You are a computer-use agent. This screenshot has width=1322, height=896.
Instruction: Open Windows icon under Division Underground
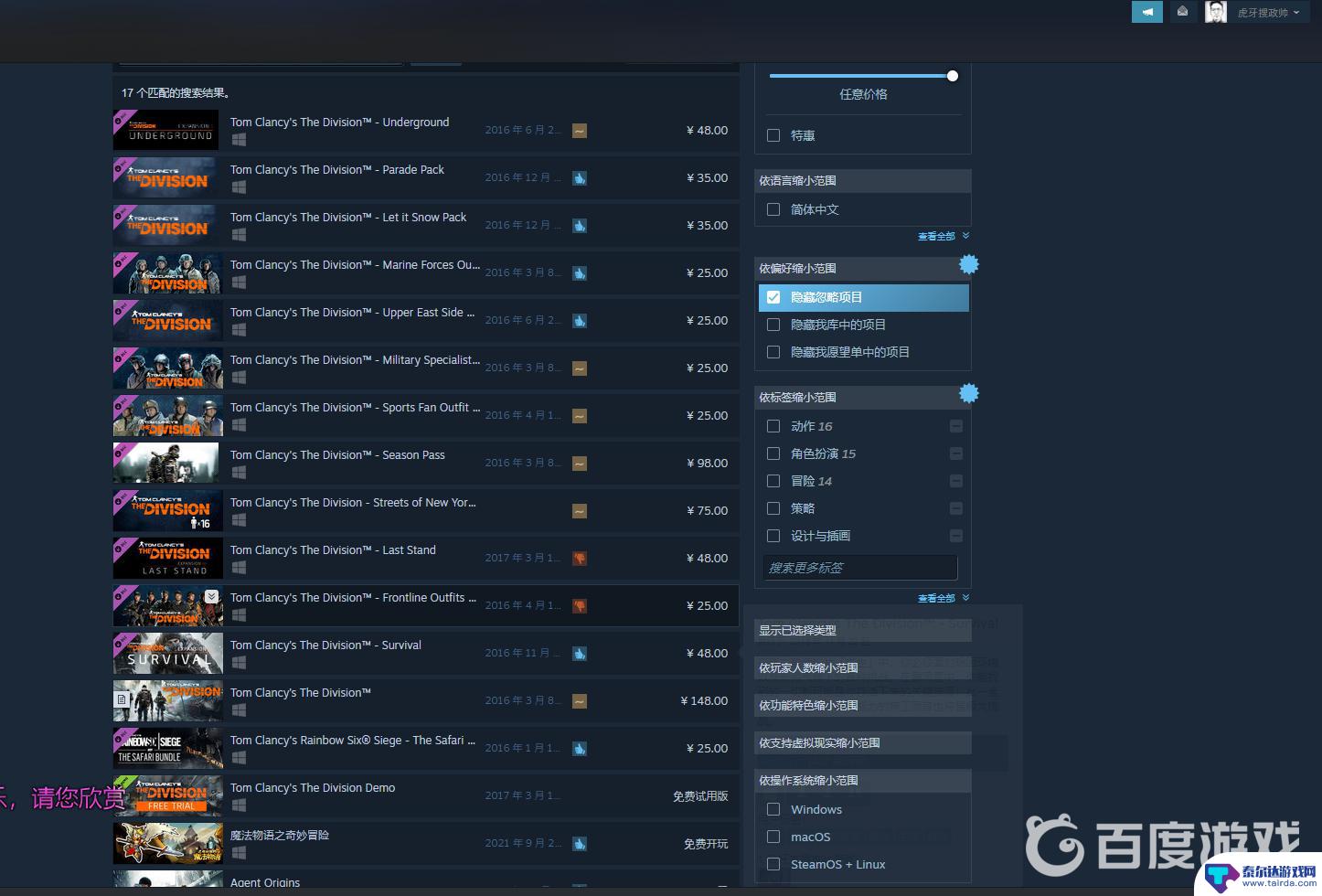(x=239, y=140)
